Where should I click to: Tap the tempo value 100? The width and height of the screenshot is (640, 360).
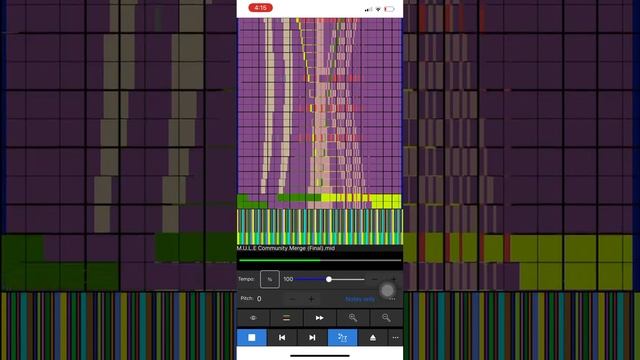pos(288,279)
